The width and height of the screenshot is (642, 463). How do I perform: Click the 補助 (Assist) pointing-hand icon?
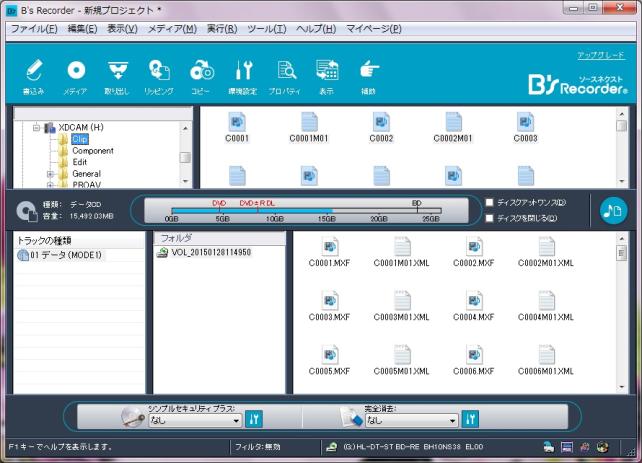[368, 77]
